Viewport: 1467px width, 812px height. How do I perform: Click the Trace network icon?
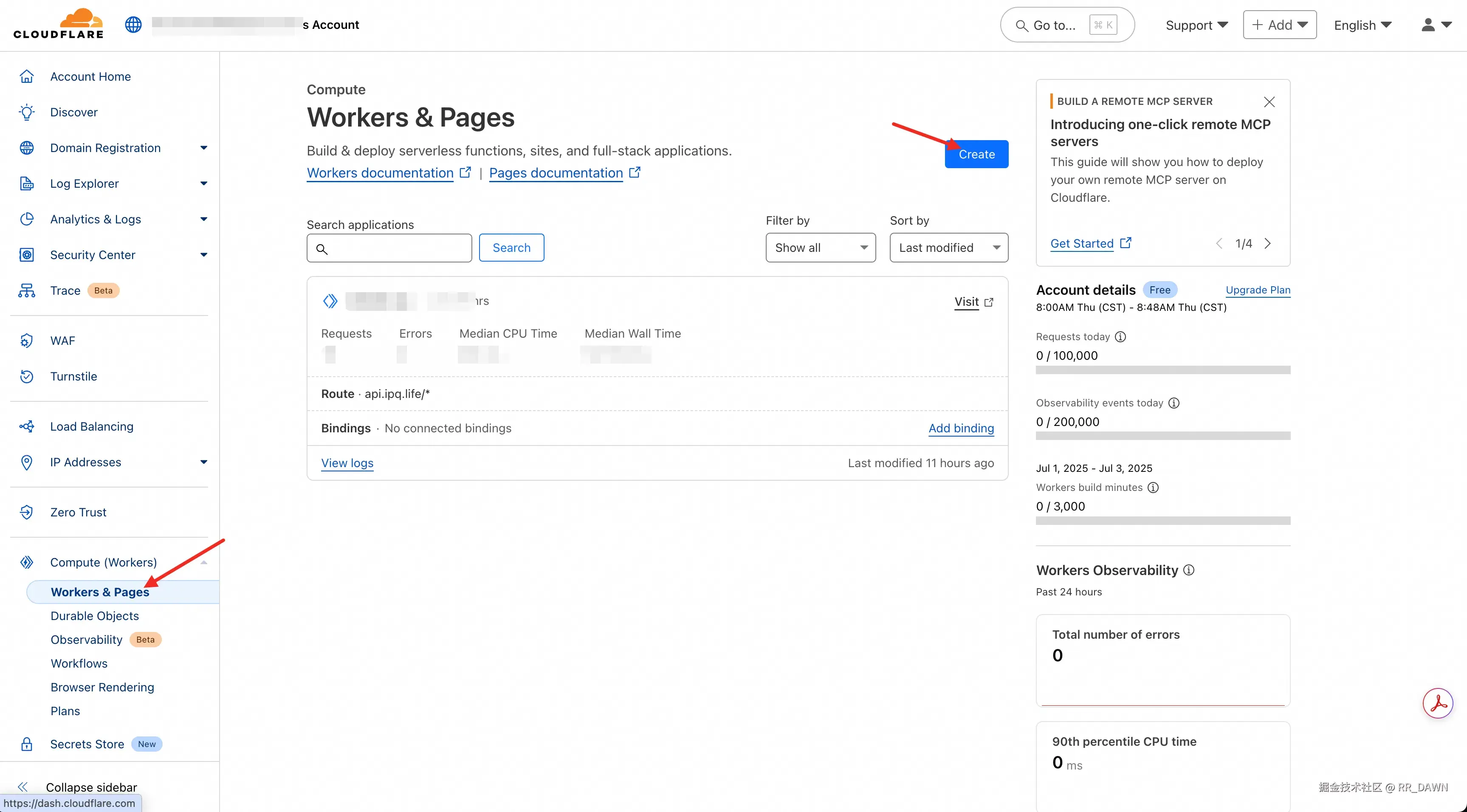click(x=27, y=290)
